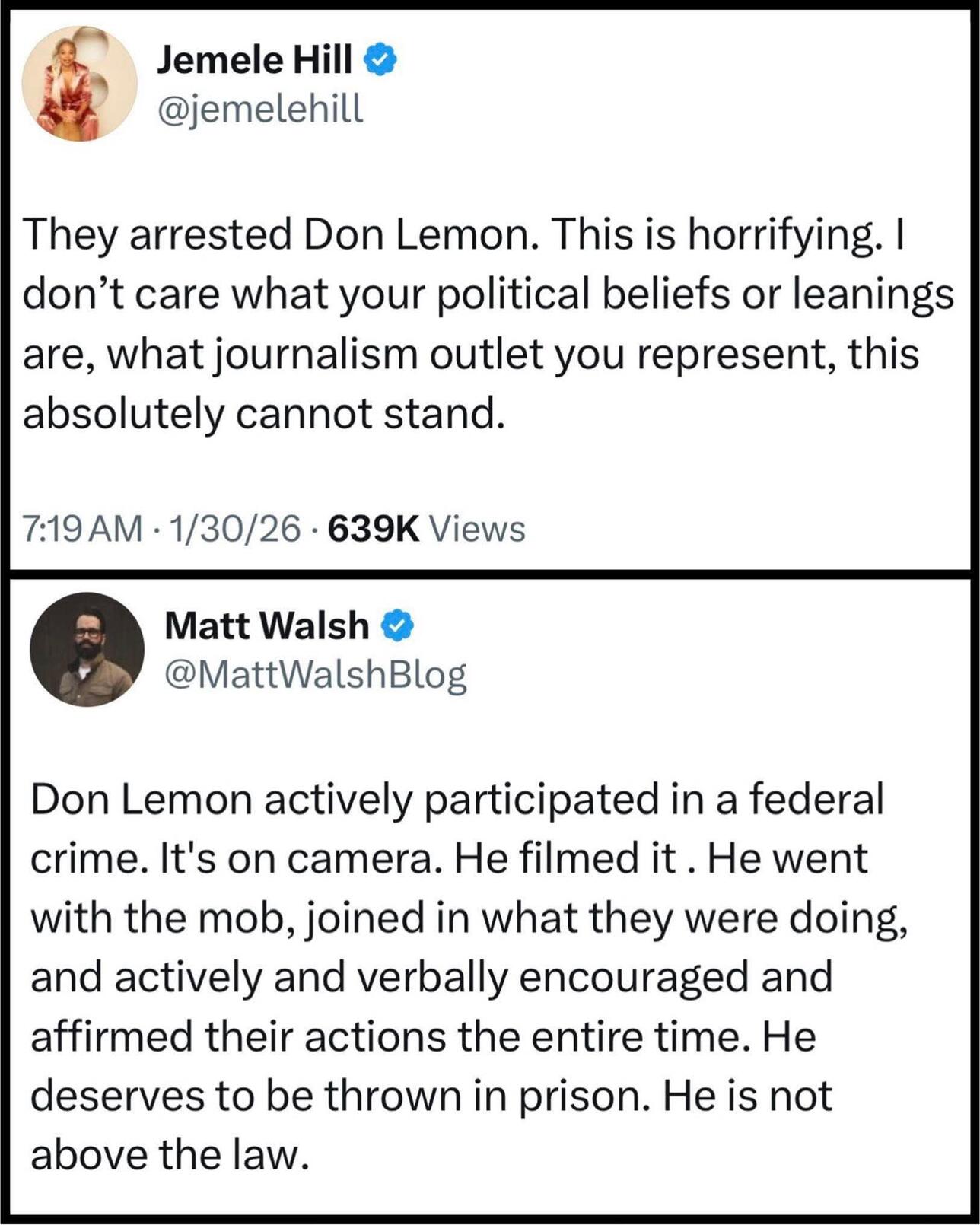Screen dimensions: 980x1225
Task: Open the @jemelehill handle link
Action: tap(259, 110)
